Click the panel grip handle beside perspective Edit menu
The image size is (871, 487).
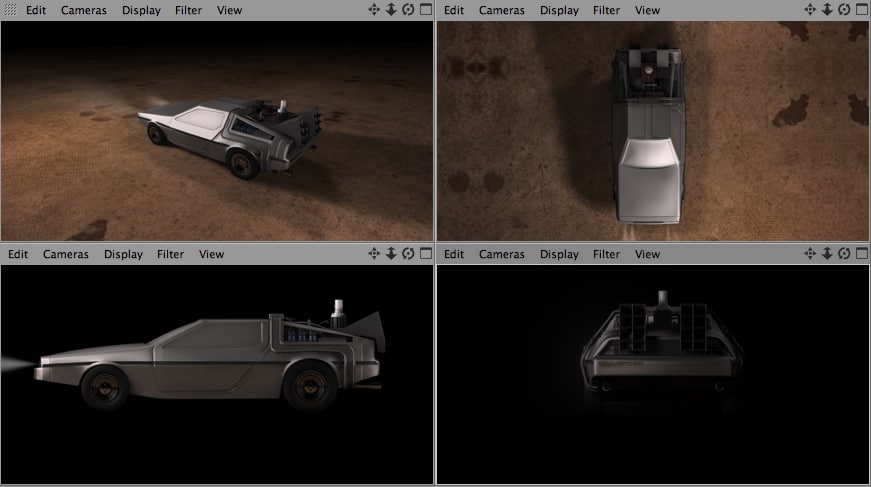pyautogui.click(x=10, y=10)
